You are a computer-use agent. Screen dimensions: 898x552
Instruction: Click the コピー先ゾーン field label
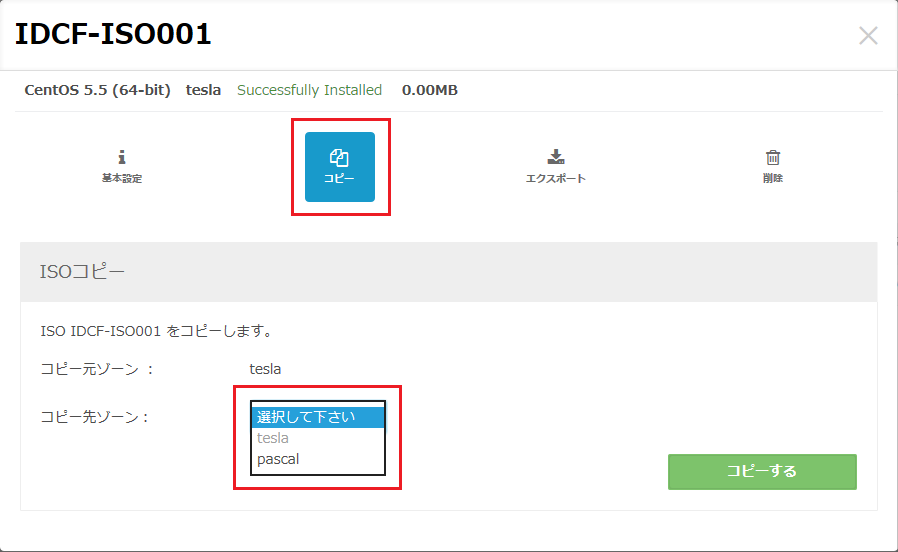pyautogui.click(x=94, y=417)
